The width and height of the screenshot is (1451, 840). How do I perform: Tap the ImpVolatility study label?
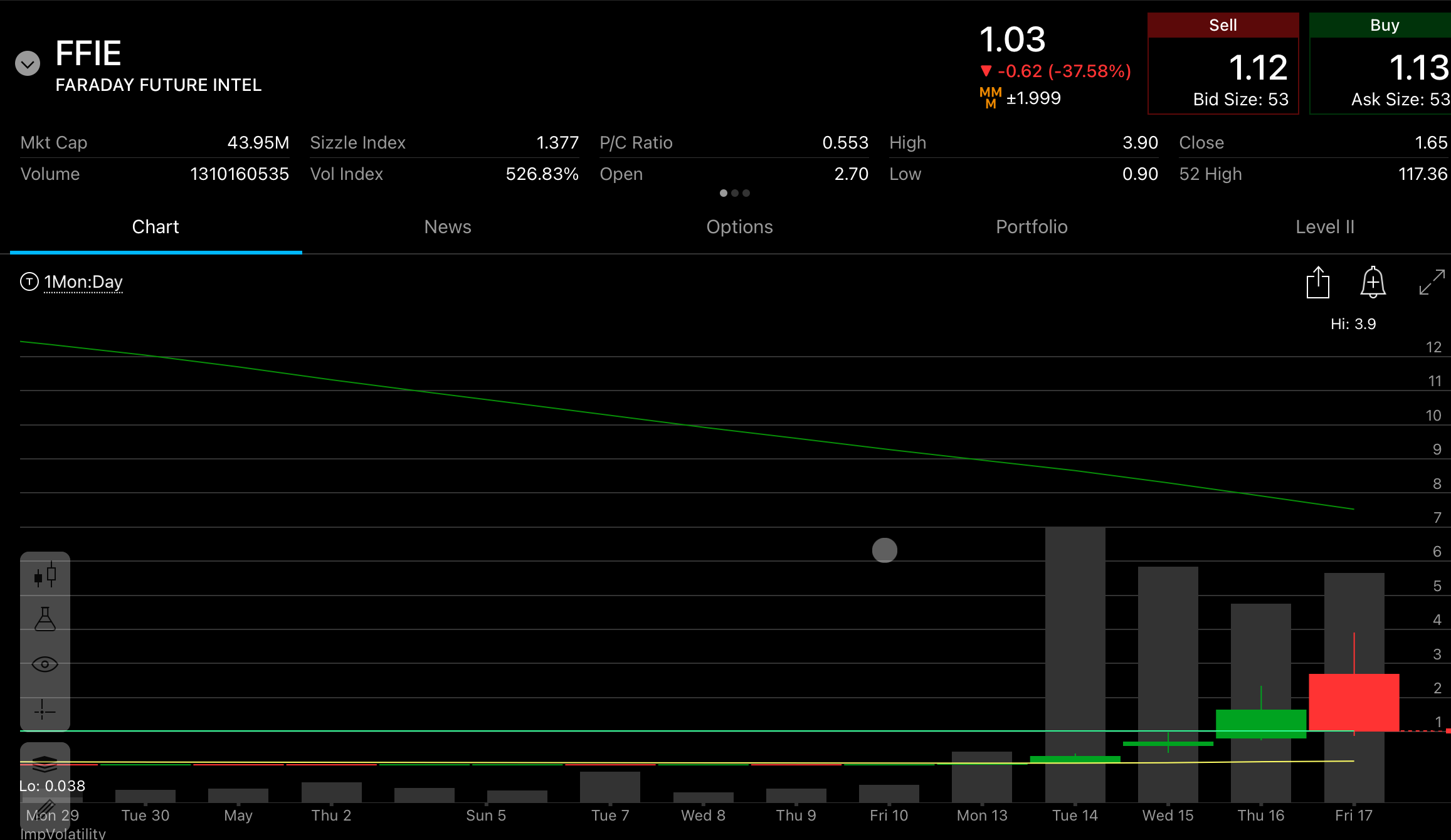[63, 834]
